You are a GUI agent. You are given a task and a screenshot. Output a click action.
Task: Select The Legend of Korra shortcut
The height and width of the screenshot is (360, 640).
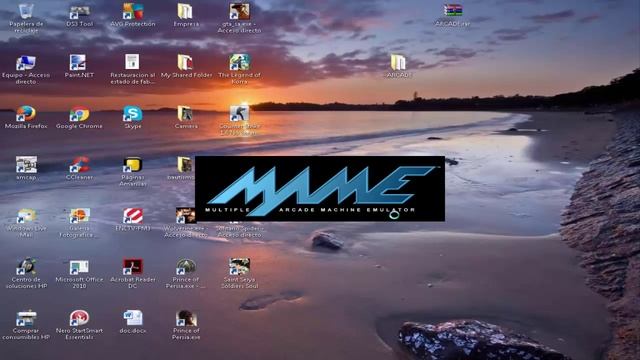tap(239, 62)
